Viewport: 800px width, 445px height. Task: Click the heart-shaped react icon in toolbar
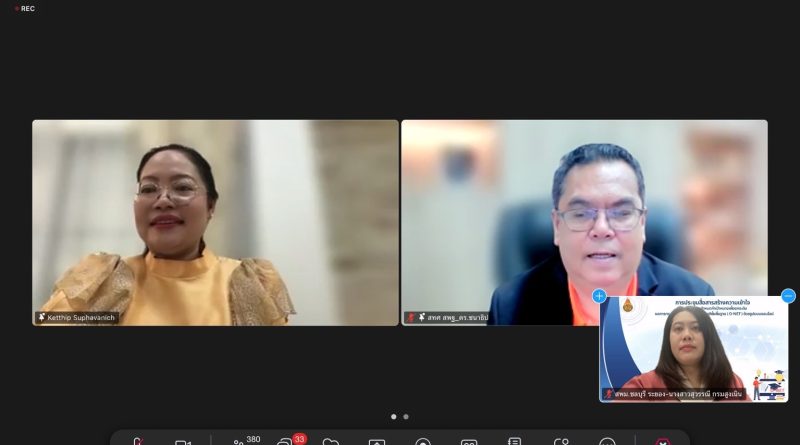click(331, 441)
